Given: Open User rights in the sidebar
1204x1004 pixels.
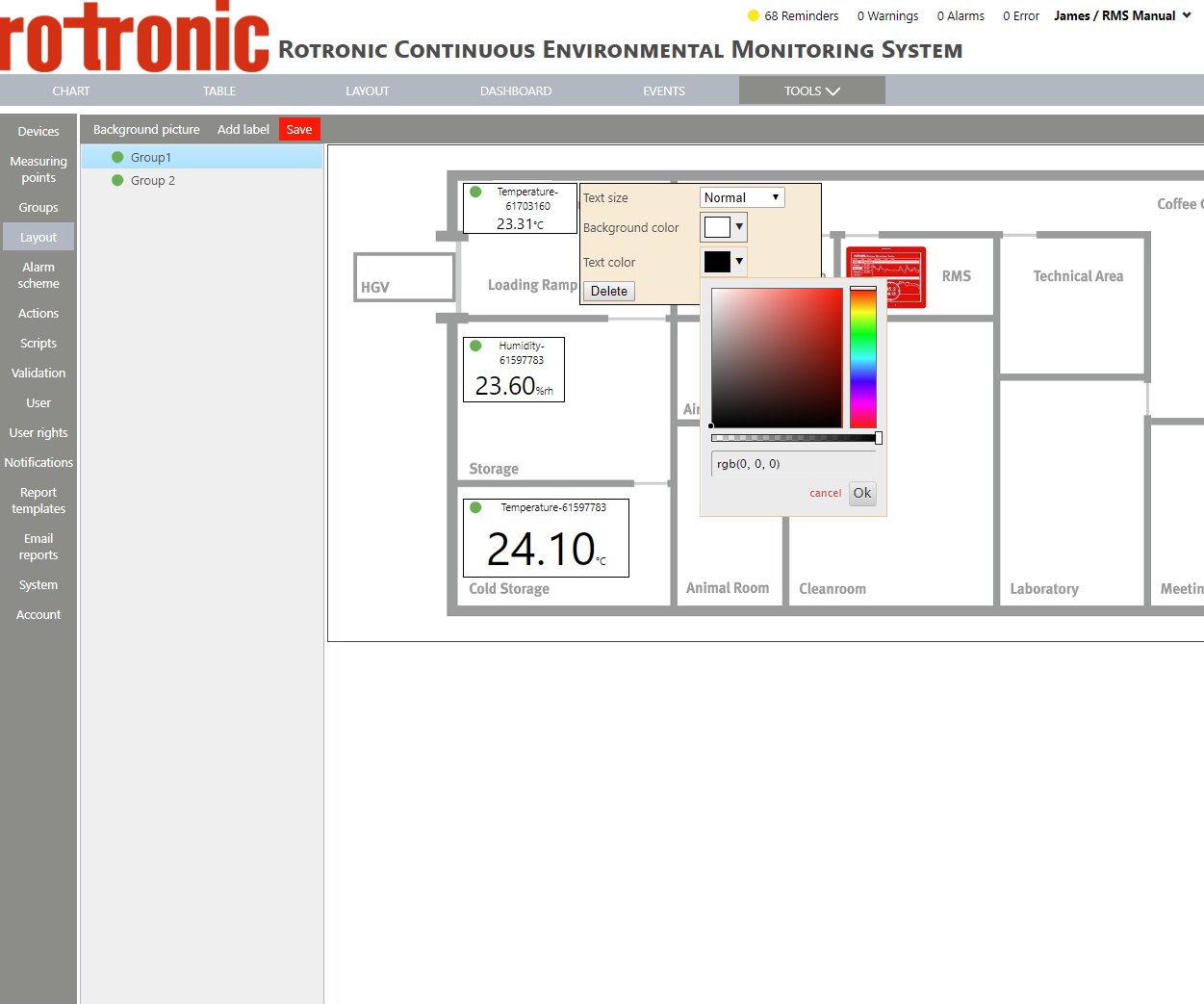Looking at the screenshot, I should click(38, 432).
